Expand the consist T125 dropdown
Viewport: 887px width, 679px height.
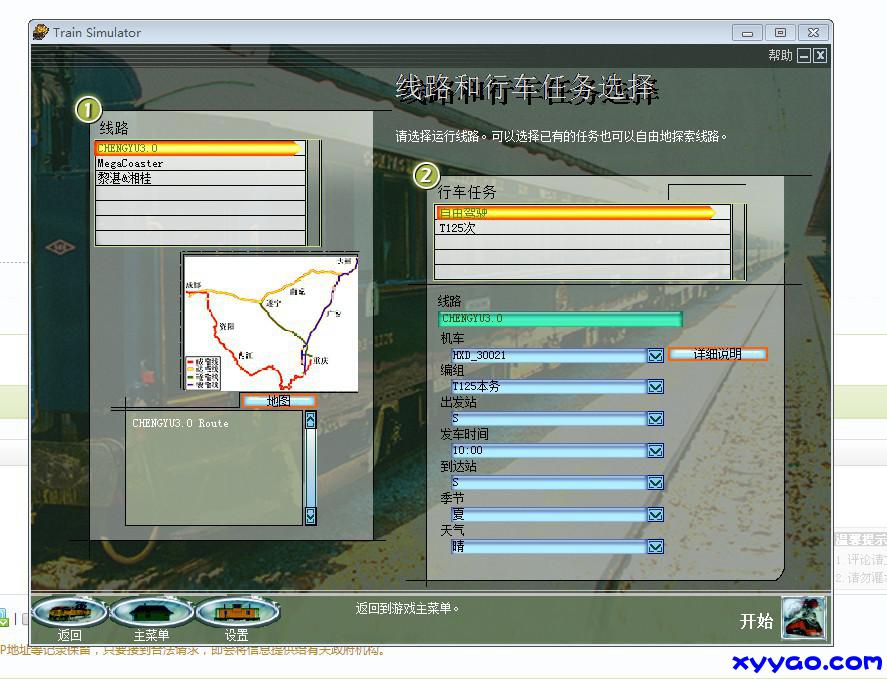click(x=655, y=387)
